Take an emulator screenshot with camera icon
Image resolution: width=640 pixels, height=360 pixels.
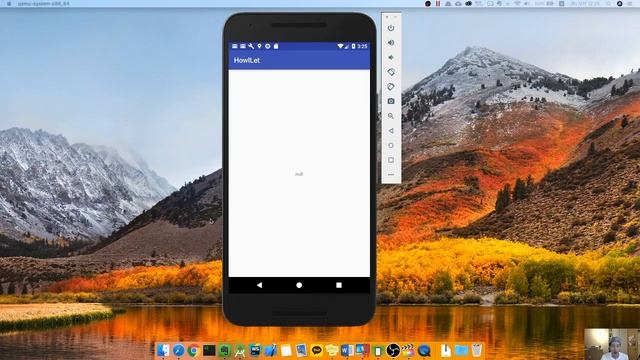391,101
